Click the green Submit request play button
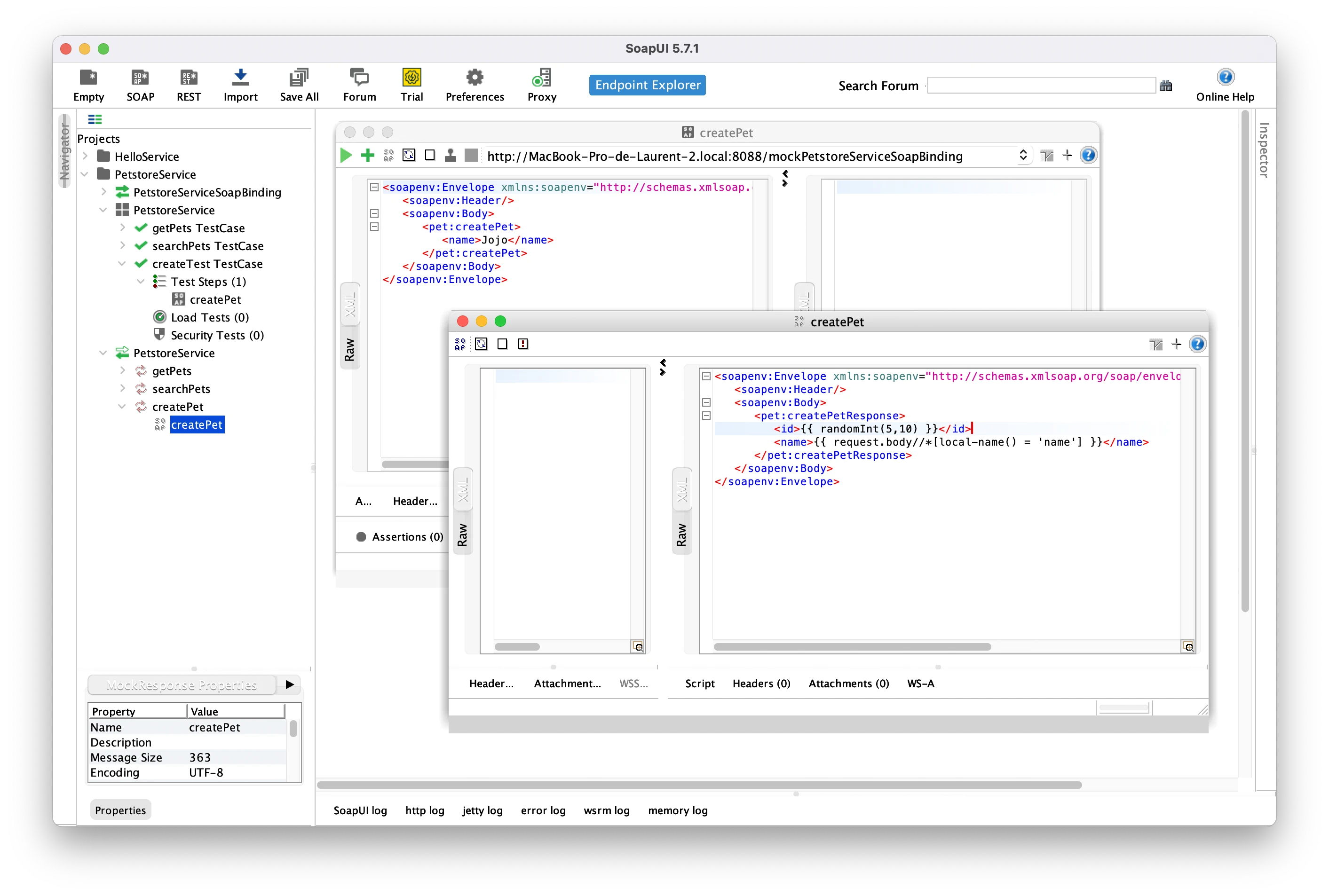The height and width of the screenshot is (896, 1329). pyautogui.click(x=346, y=156)
